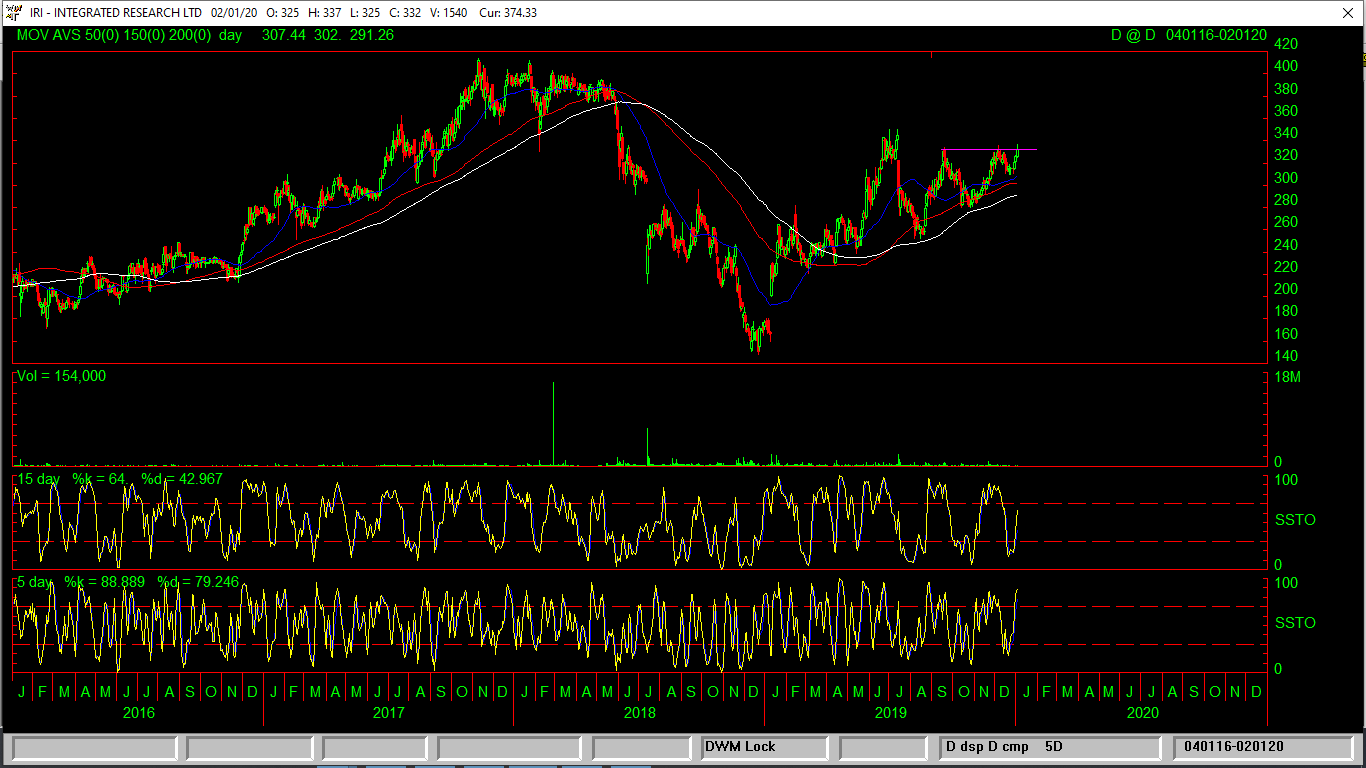
Task: Click the IRI - INTEGRATED RESEARCH LTD title text
Action: tap(117, 13)
